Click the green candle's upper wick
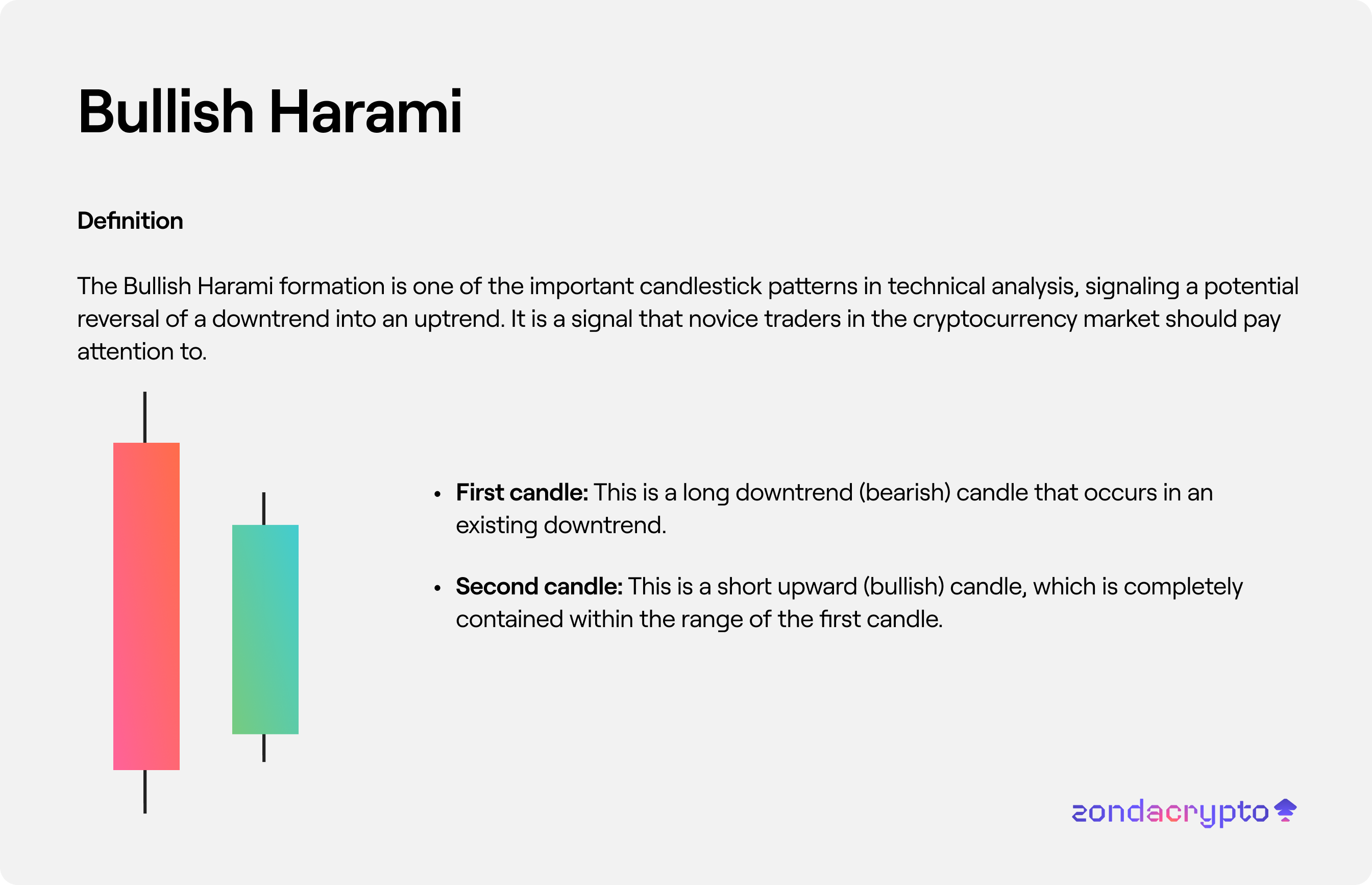The height and width of the screenshot is (885, 1372). coord(263,509)
